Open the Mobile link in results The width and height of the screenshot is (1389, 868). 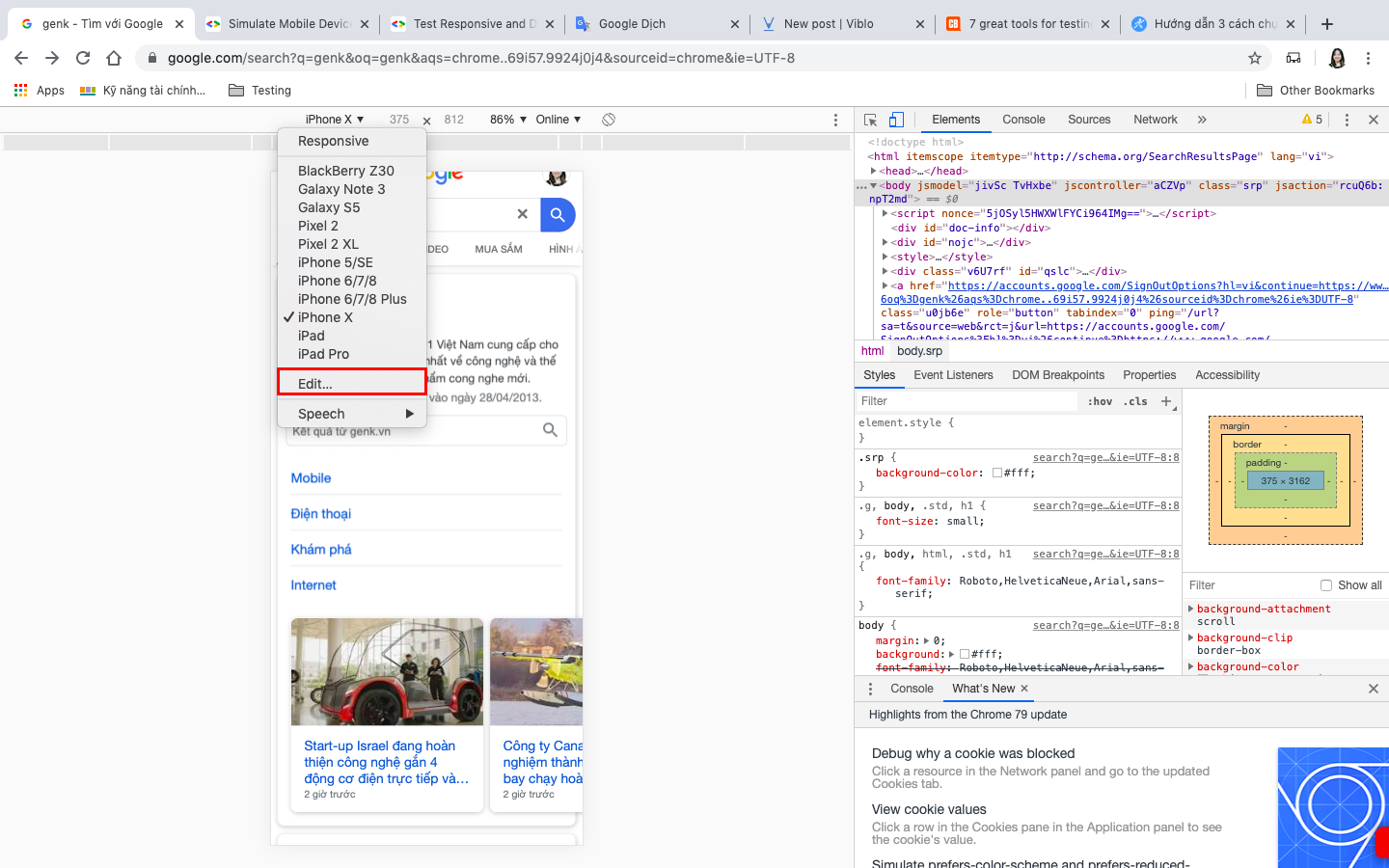pyautogui.click(x=311, y=478)
